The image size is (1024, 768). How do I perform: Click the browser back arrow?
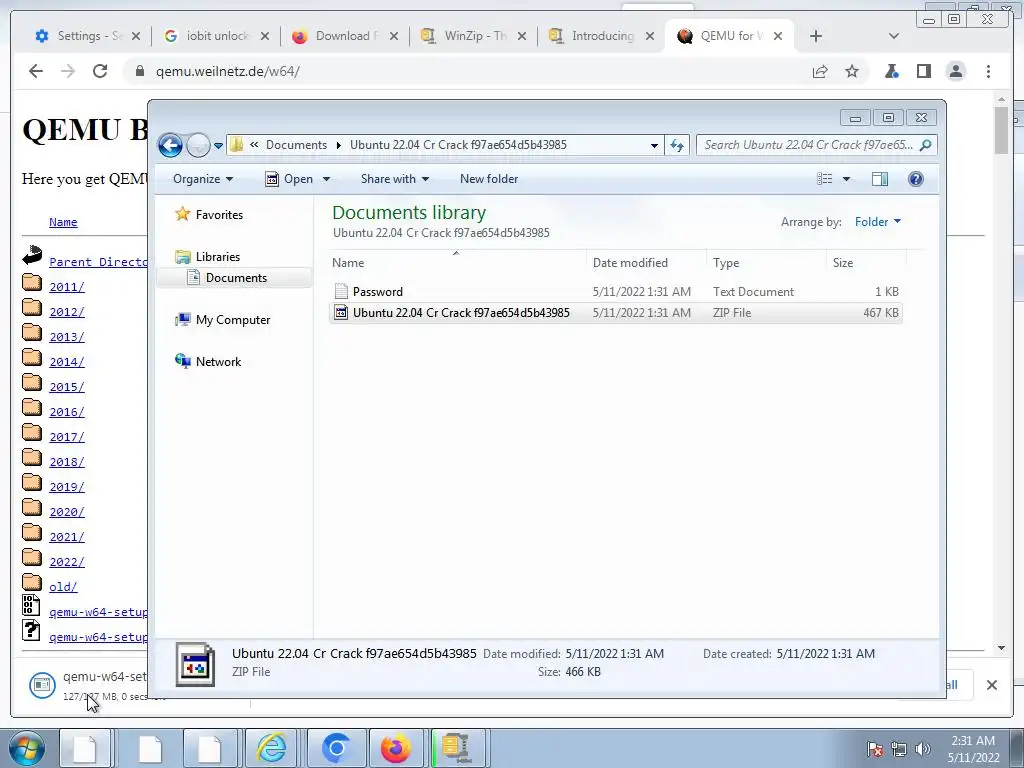coord(36,71)
